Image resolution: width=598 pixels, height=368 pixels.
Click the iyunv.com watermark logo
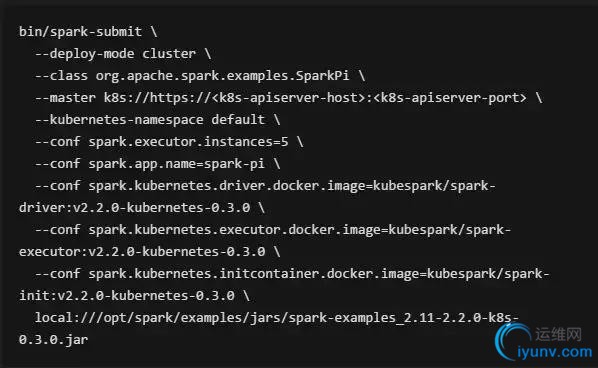pyautogui.click(x=543, y=343)
